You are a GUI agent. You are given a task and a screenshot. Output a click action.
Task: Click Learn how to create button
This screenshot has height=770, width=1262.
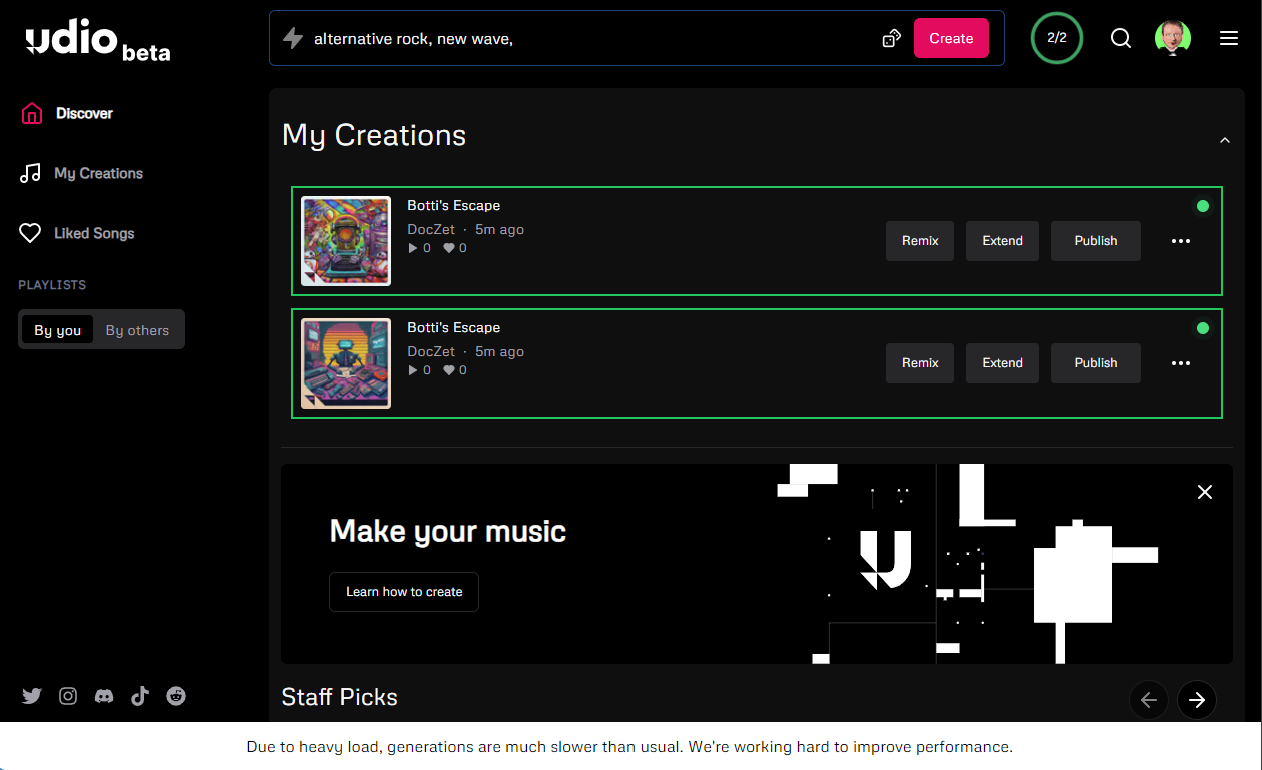point(404,592)
